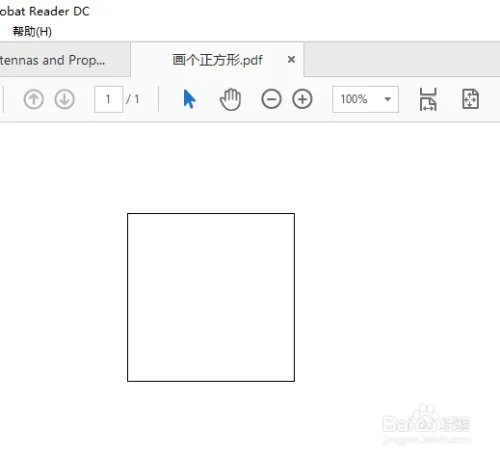Screen dimensions: 500x457
Task: Click the total page count label
Action: point(133,99)
